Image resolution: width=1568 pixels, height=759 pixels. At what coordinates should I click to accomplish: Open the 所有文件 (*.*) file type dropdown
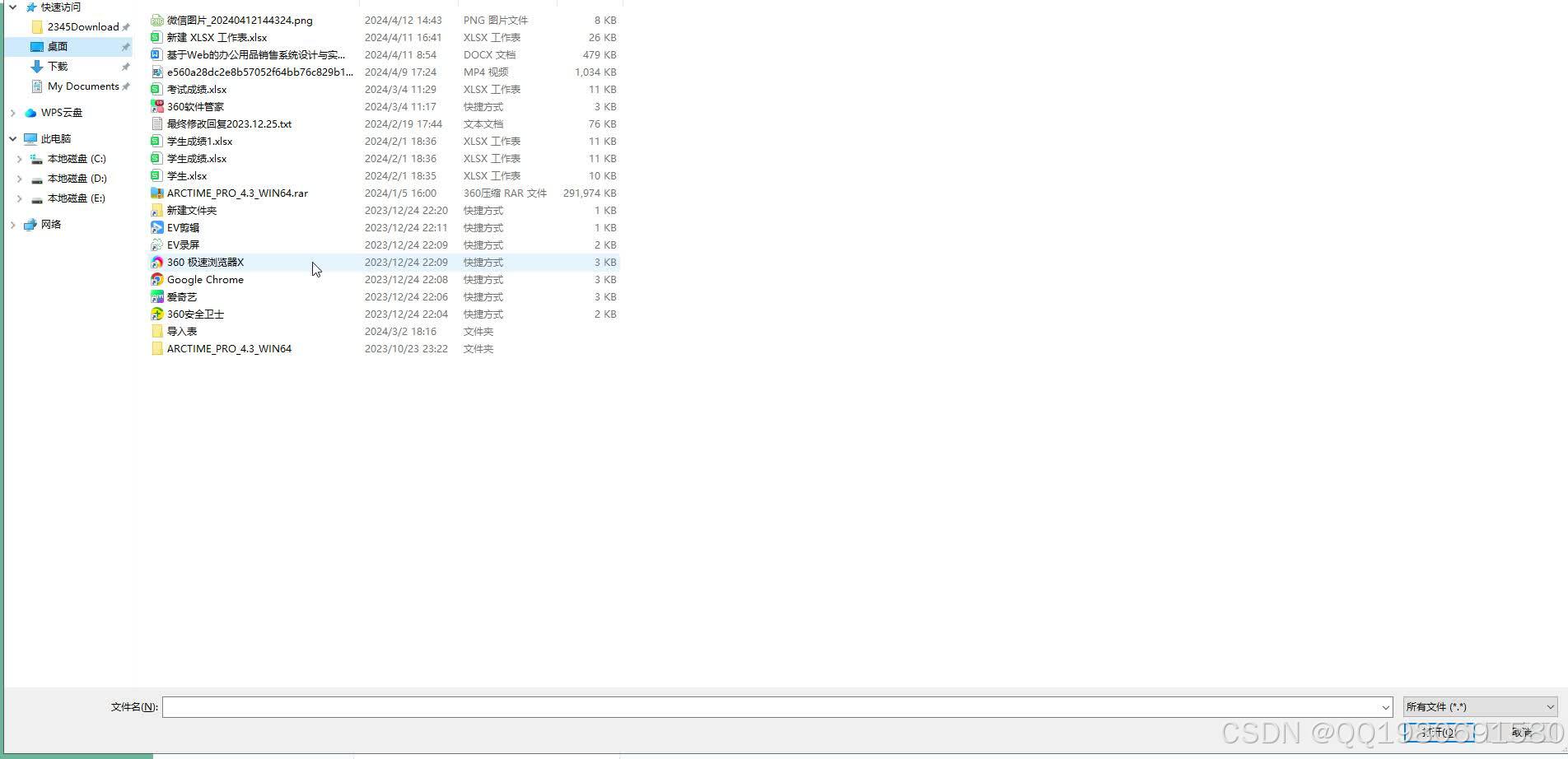coord(1481,707)
